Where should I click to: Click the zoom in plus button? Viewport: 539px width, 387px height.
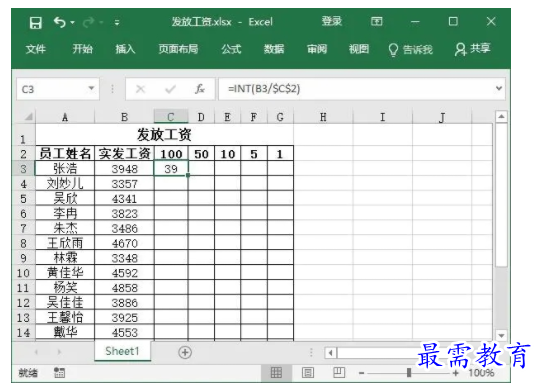click(455, 373)
